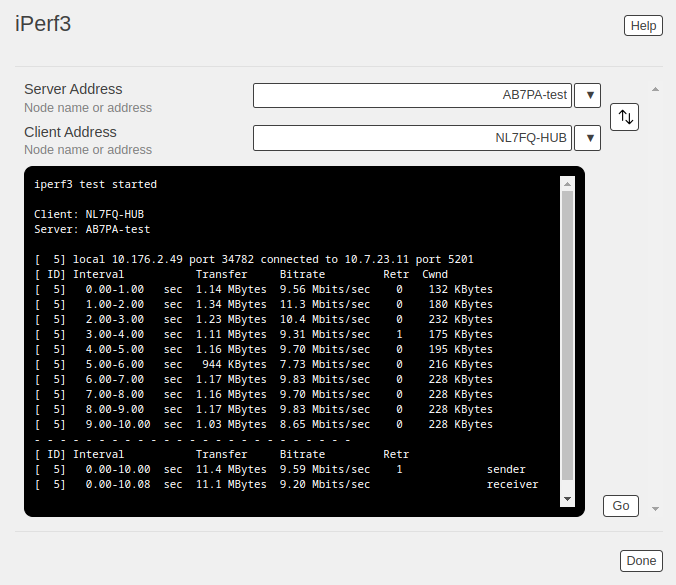Click the Server Address field AB7PA-test

tap(413, 95)
